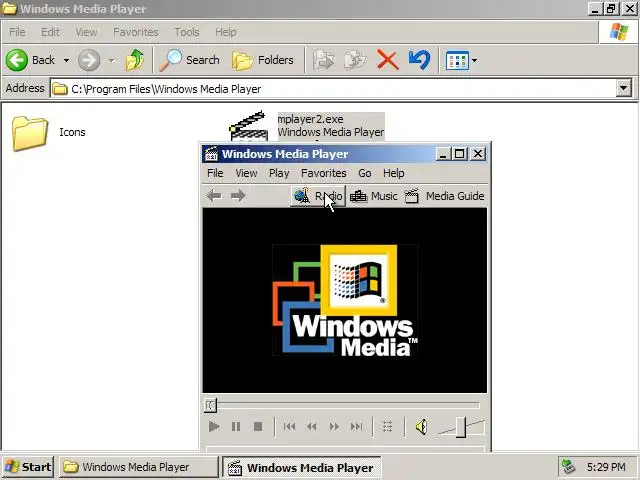Click the media player's back arrow
The image size is (640, 480).
[214, 196]
